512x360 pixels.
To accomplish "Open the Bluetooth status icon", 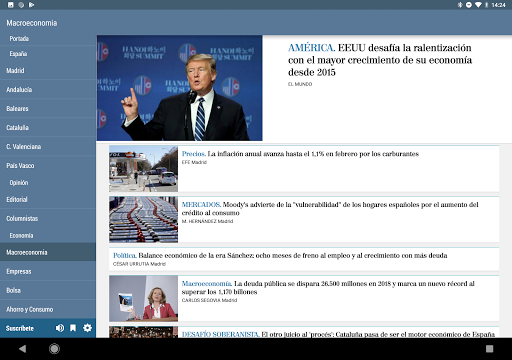I will pyautogui.click(x=460, y=5).
